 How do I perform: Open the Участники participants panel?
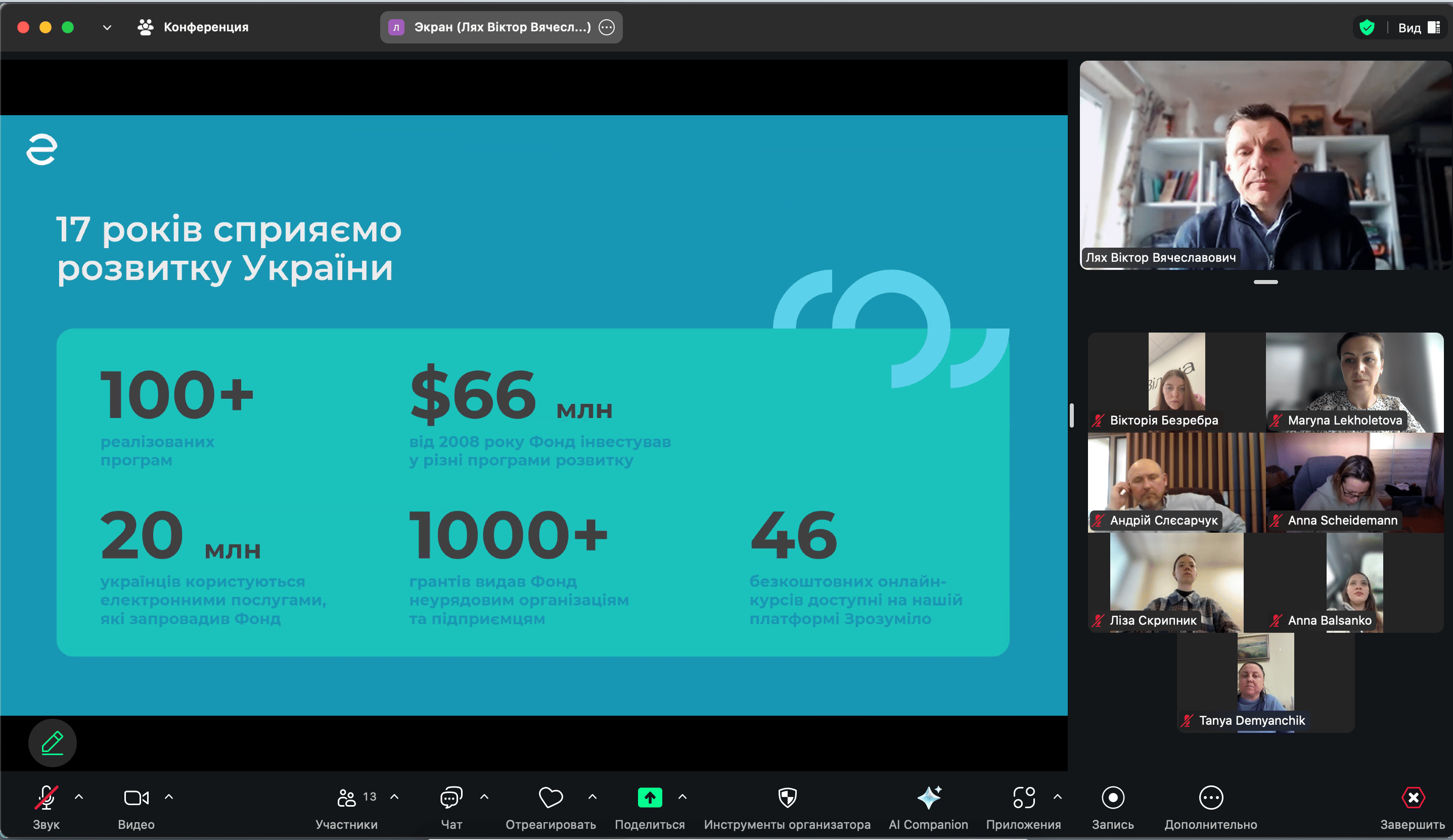(347, 799)
